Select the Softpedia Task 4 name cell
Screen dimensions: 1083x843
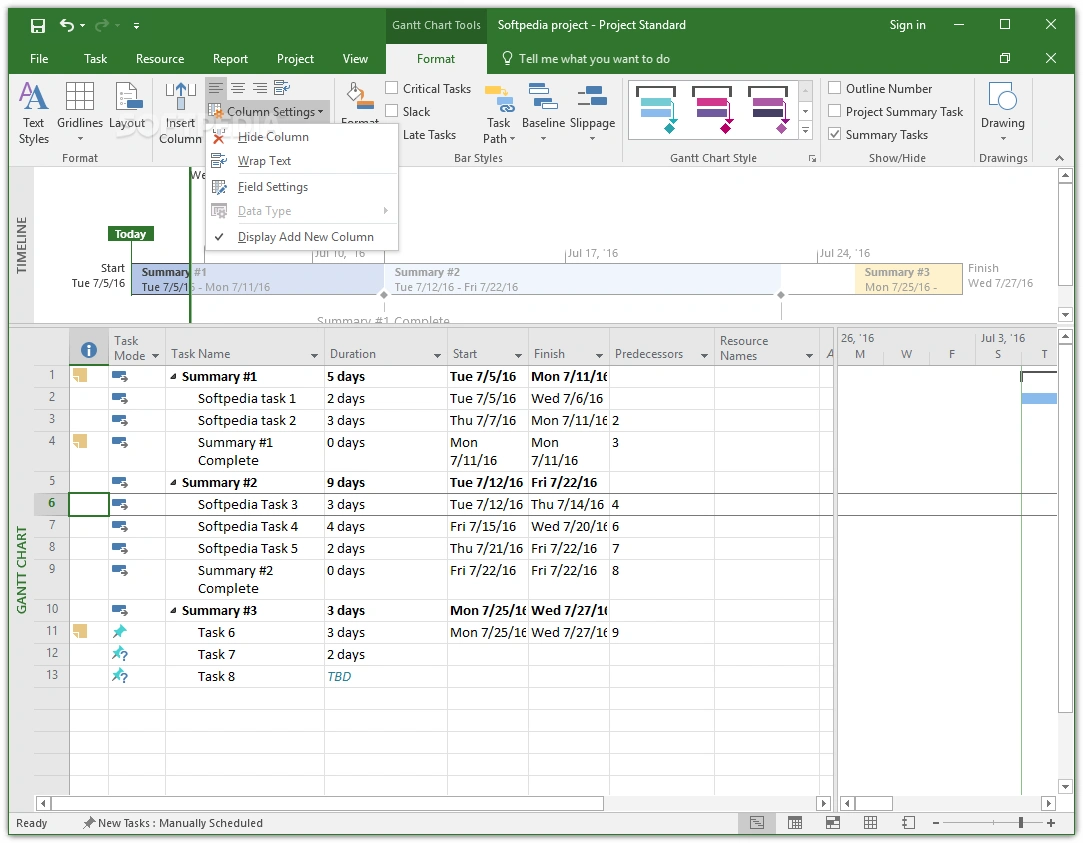tap(247, 527)
